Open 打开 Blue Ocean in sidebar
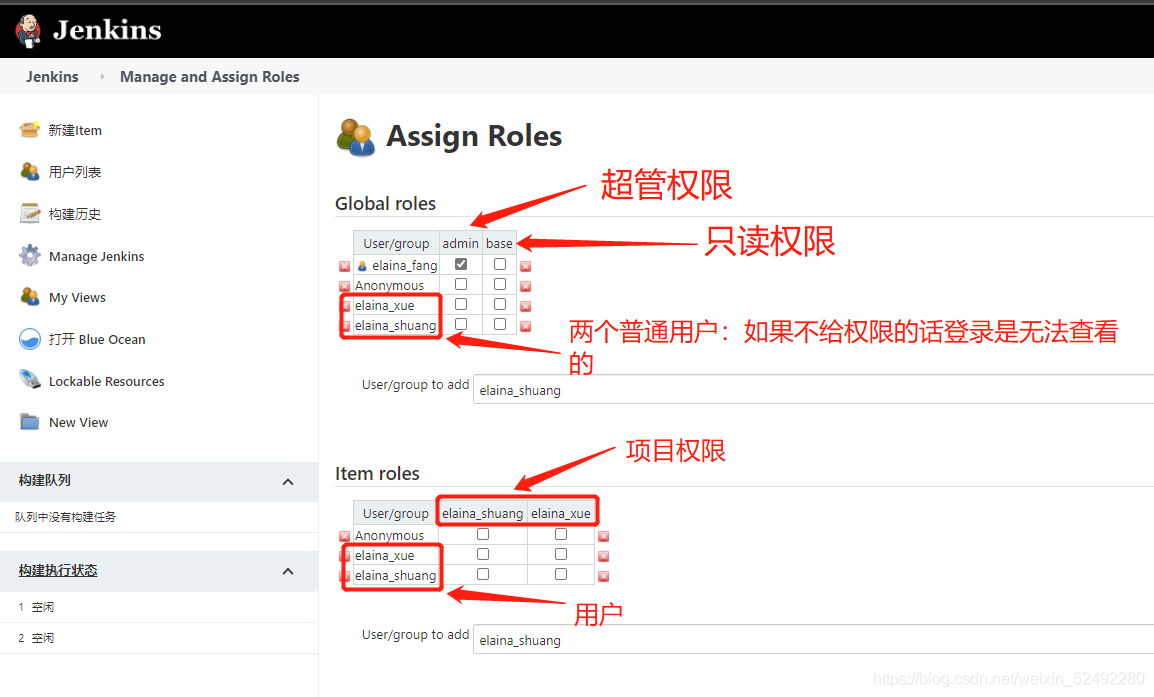Viewport: 1154px width, 697px height. click(x=97, y=339)
